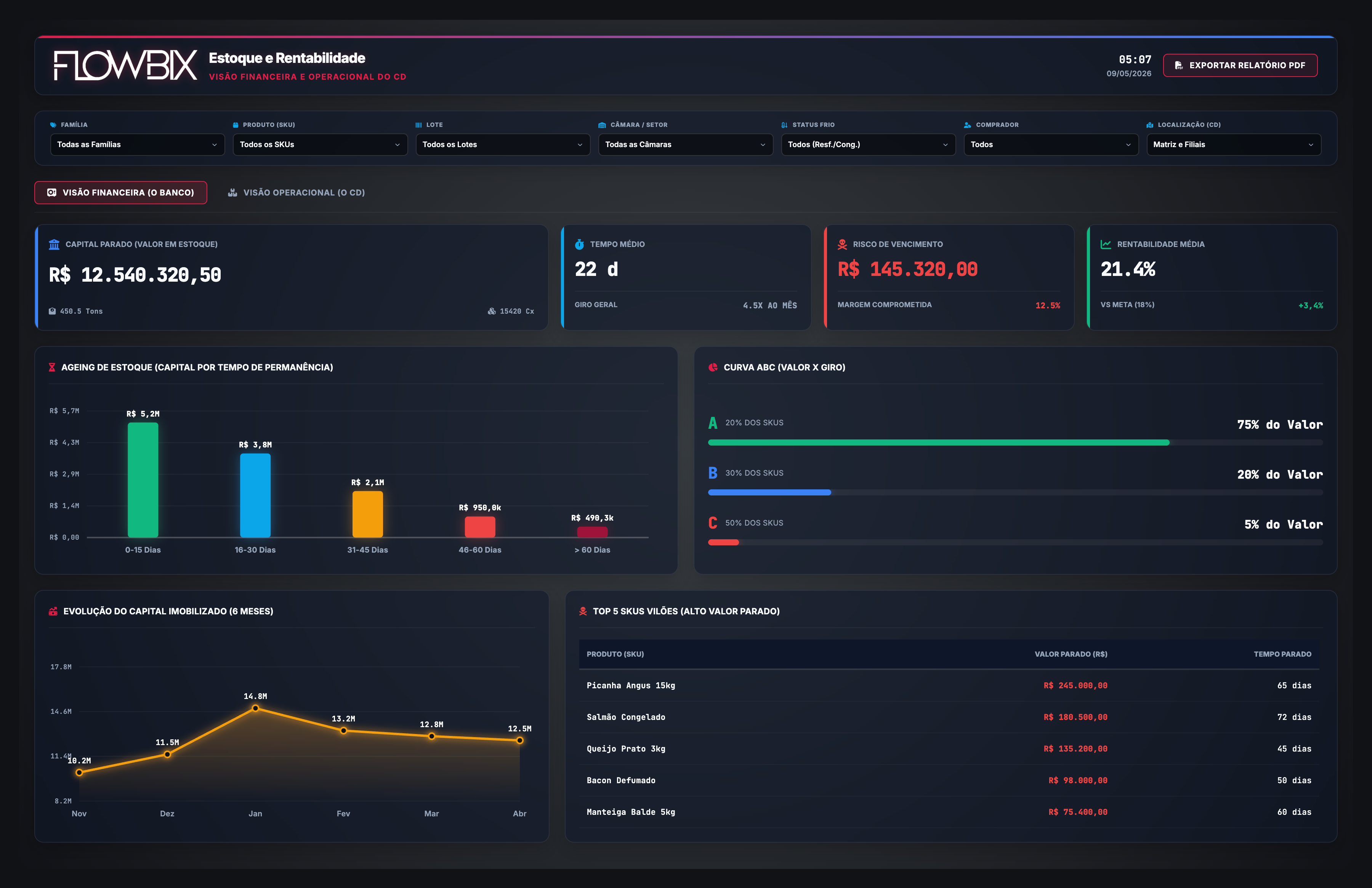Click the Picanha Angus 15kg row
1372x888 pixels.
[949, 686]
